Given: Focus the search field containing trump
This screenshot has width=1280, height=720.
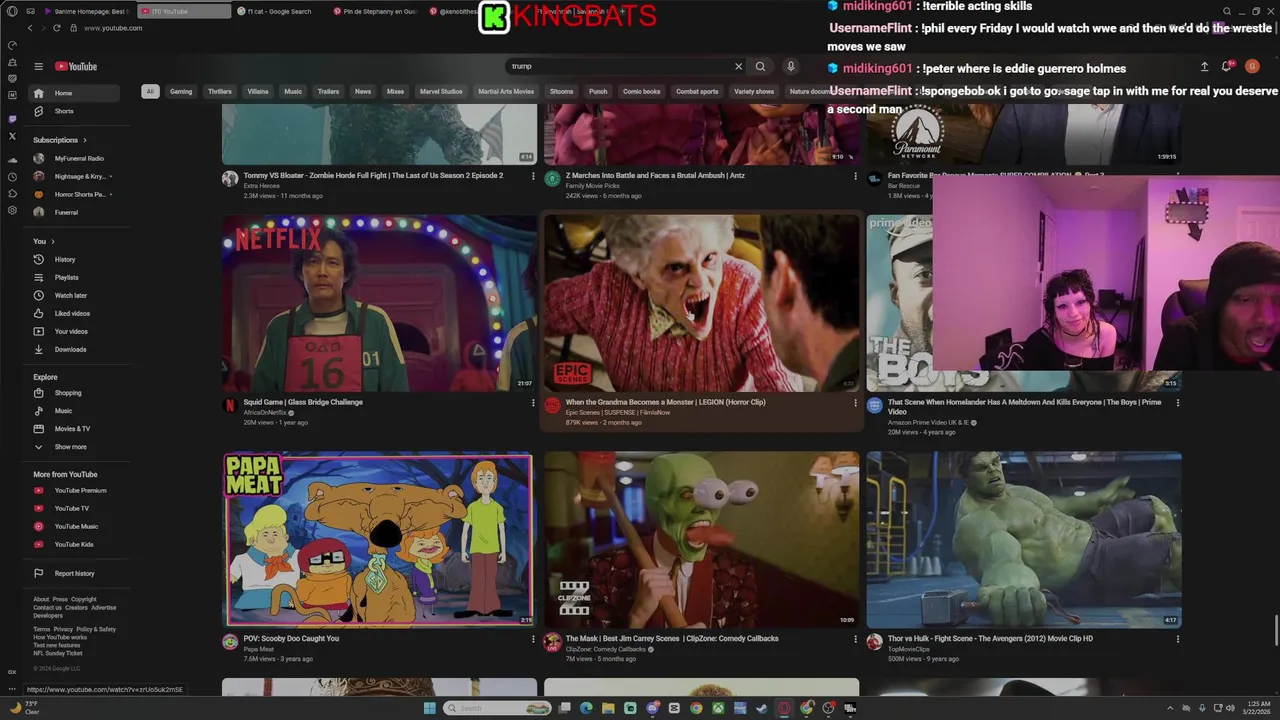Looking at the screenshot, I should 618,66.
